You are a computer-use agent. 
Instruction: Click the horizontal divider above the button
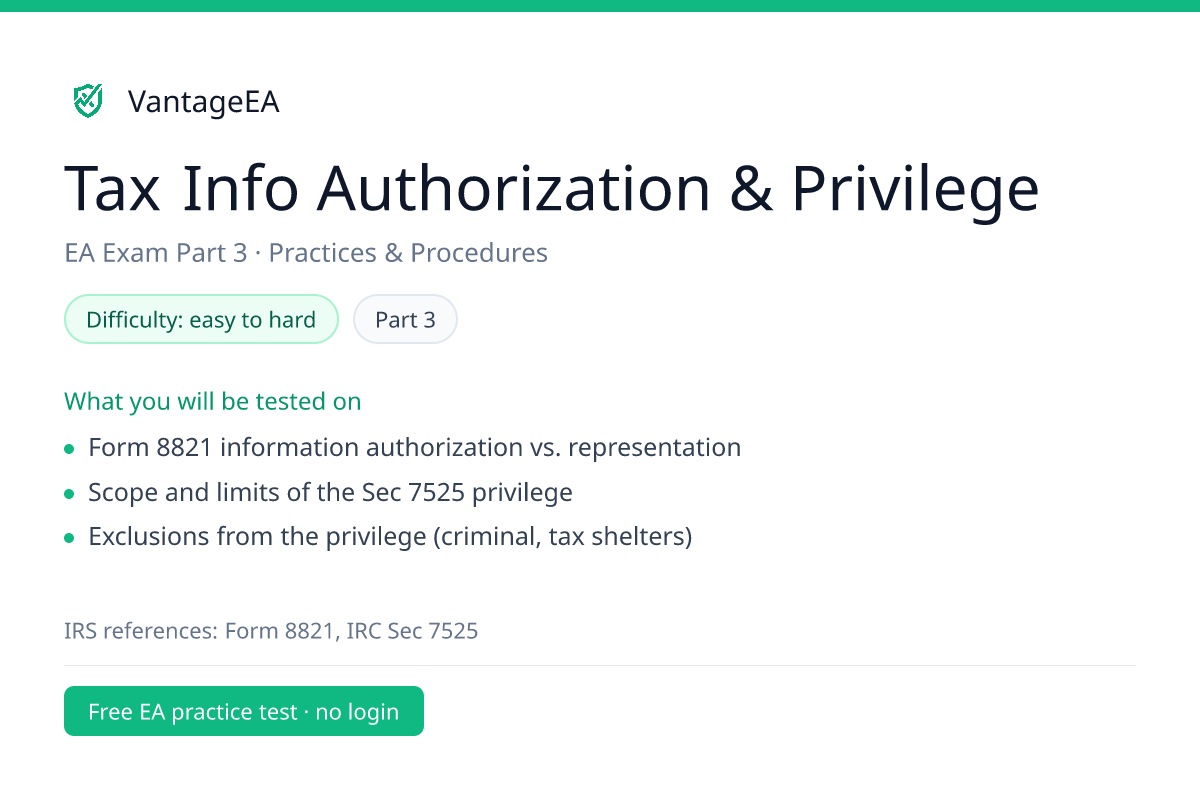click(x=600, y=665)
